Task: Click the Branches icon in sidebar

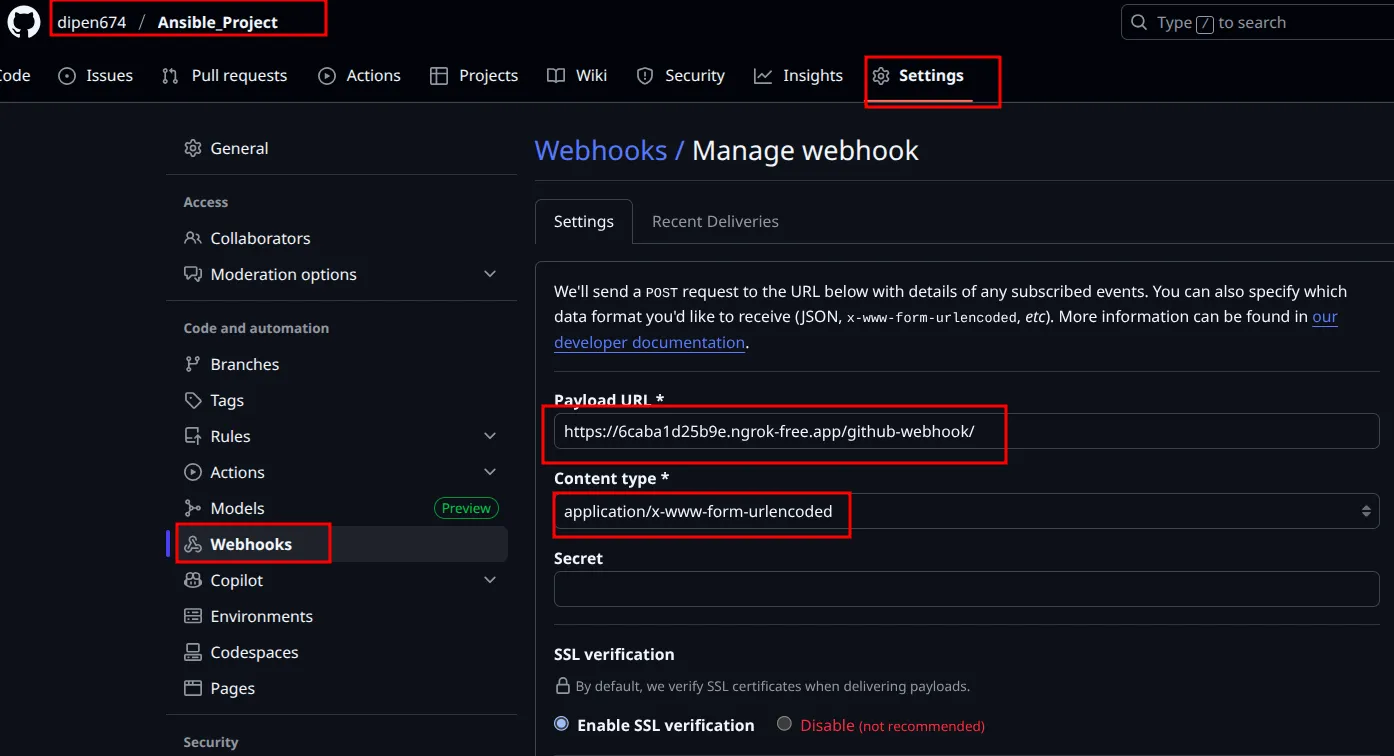Action: (193, 364)
